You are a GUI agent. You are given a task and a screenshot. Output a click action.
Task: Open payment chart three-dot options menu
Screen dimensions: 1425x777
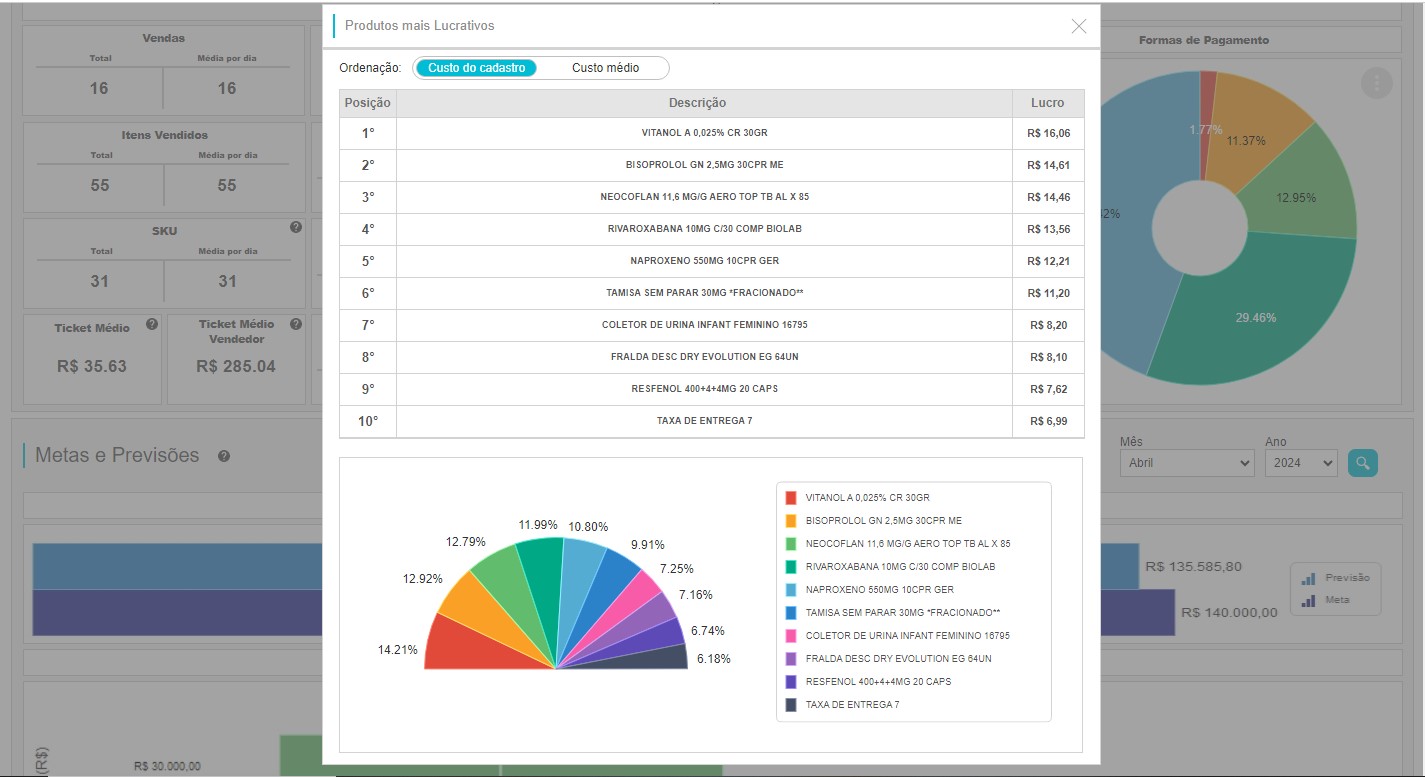(1376, 83)
